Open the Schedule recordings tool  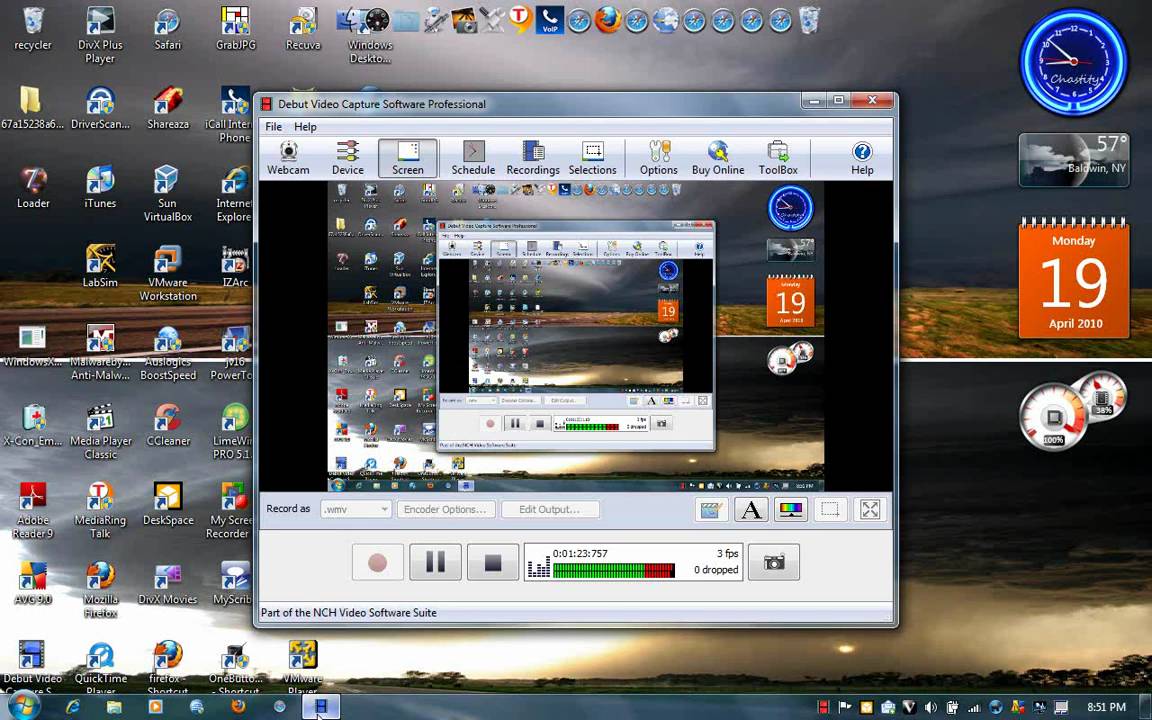(x=473, y=158)
